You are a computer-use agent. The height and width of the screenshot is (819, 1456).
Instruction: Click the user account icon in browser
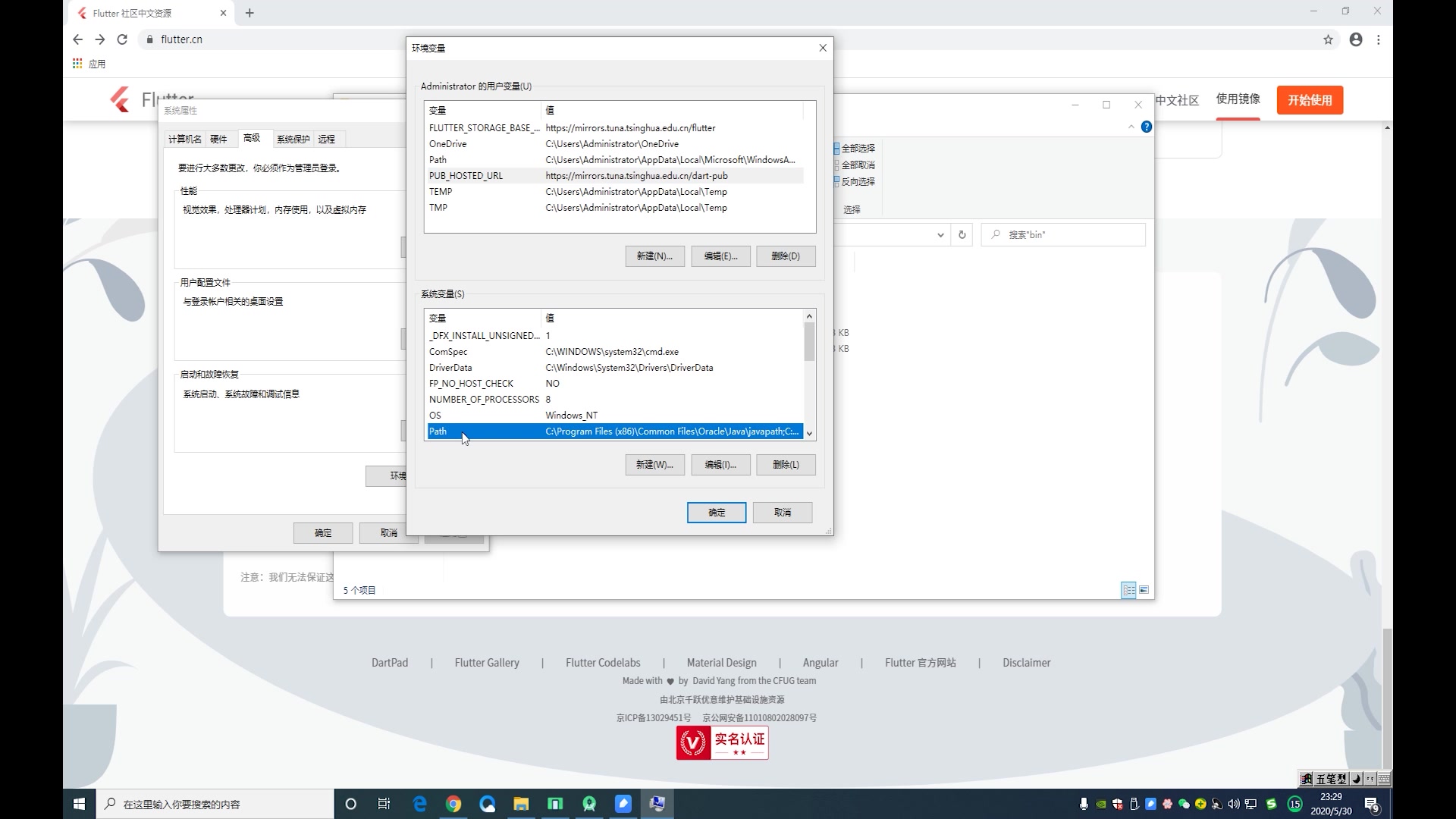[1356, 39]
